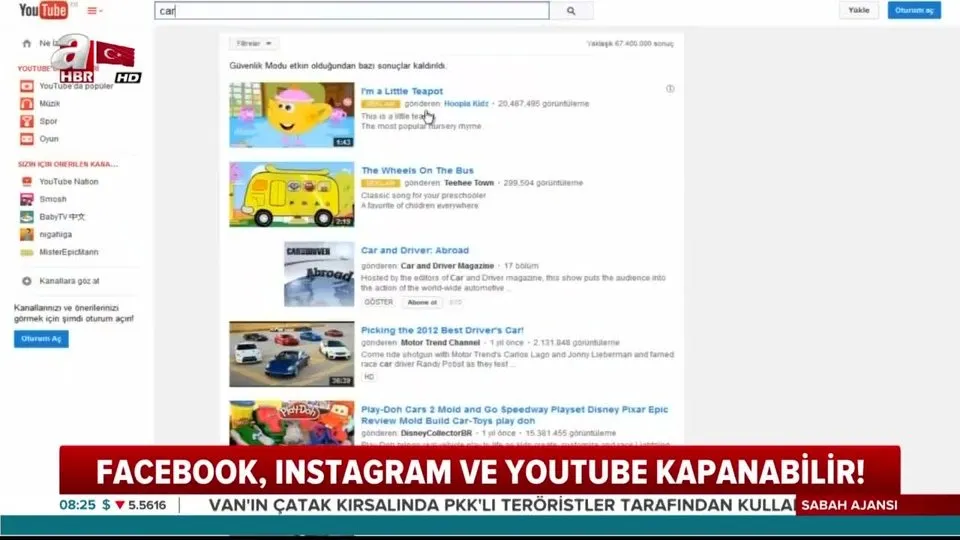This screenshot has height=540, width=960.
Task: Click the Teehee Town channel link
Action: (468, 183)
